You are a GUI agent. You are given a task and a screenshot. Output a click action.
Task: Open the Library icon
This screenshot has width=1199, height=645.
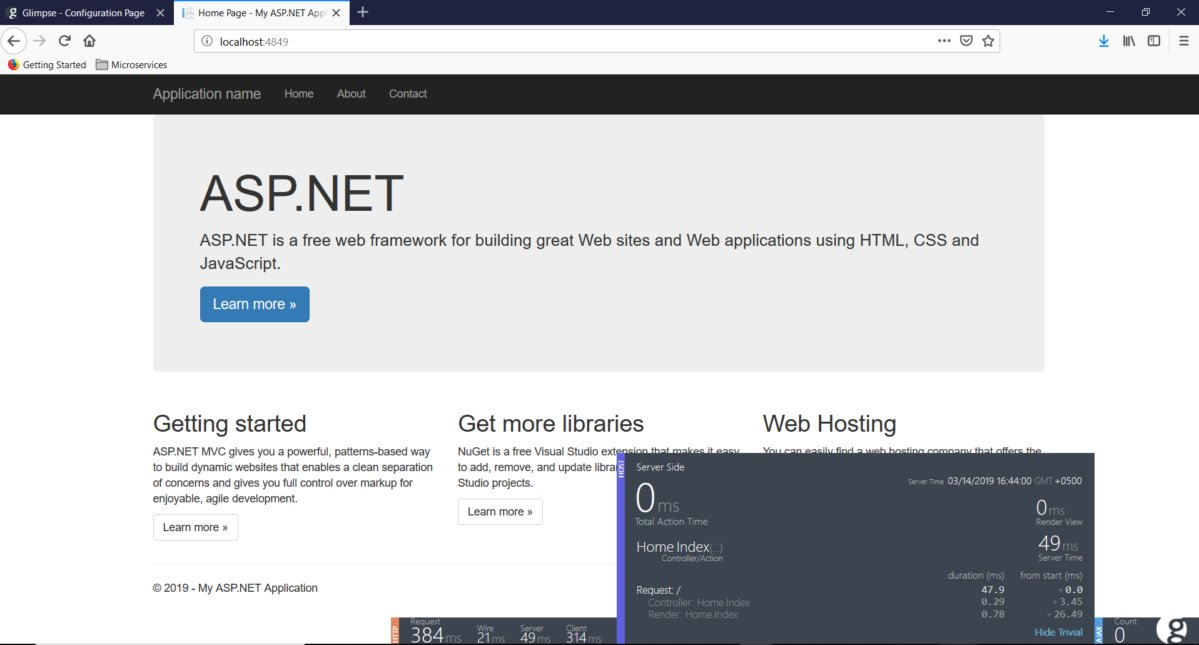point(1129,41)
